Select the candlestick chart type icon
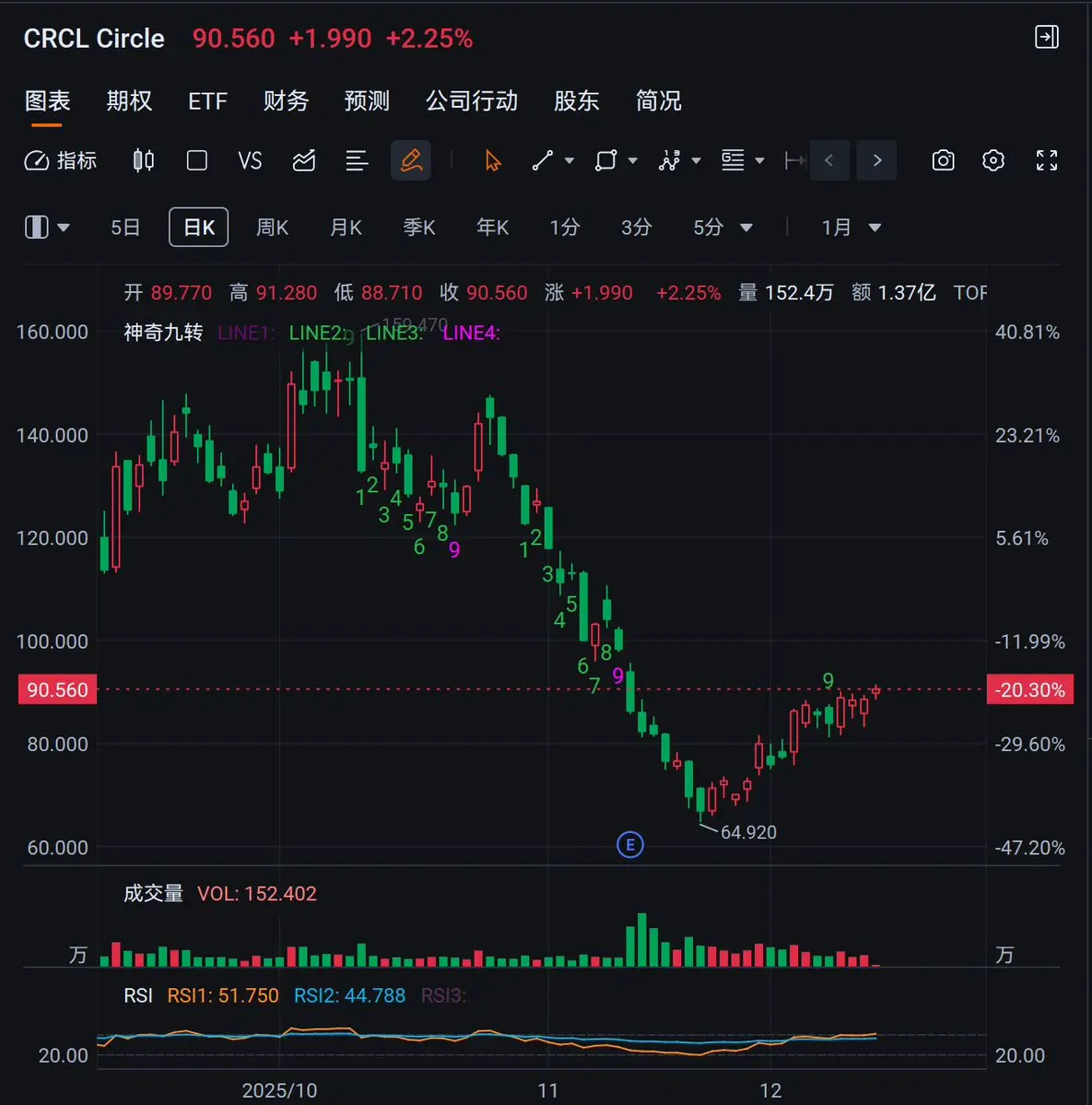Screen dimensions: 1092x1105 click(143, 160)
